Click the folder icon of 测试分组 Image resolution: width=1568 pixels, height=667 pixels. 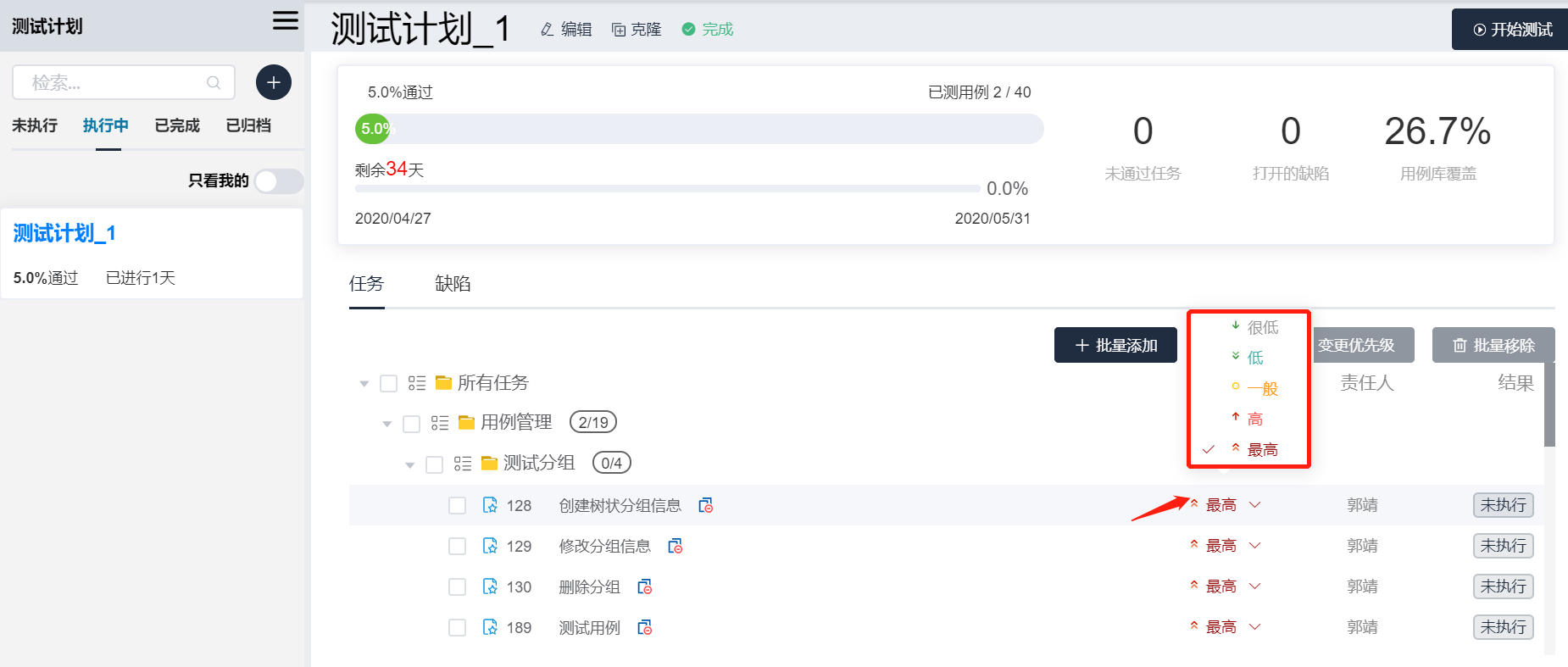click(x=489, y=463)
